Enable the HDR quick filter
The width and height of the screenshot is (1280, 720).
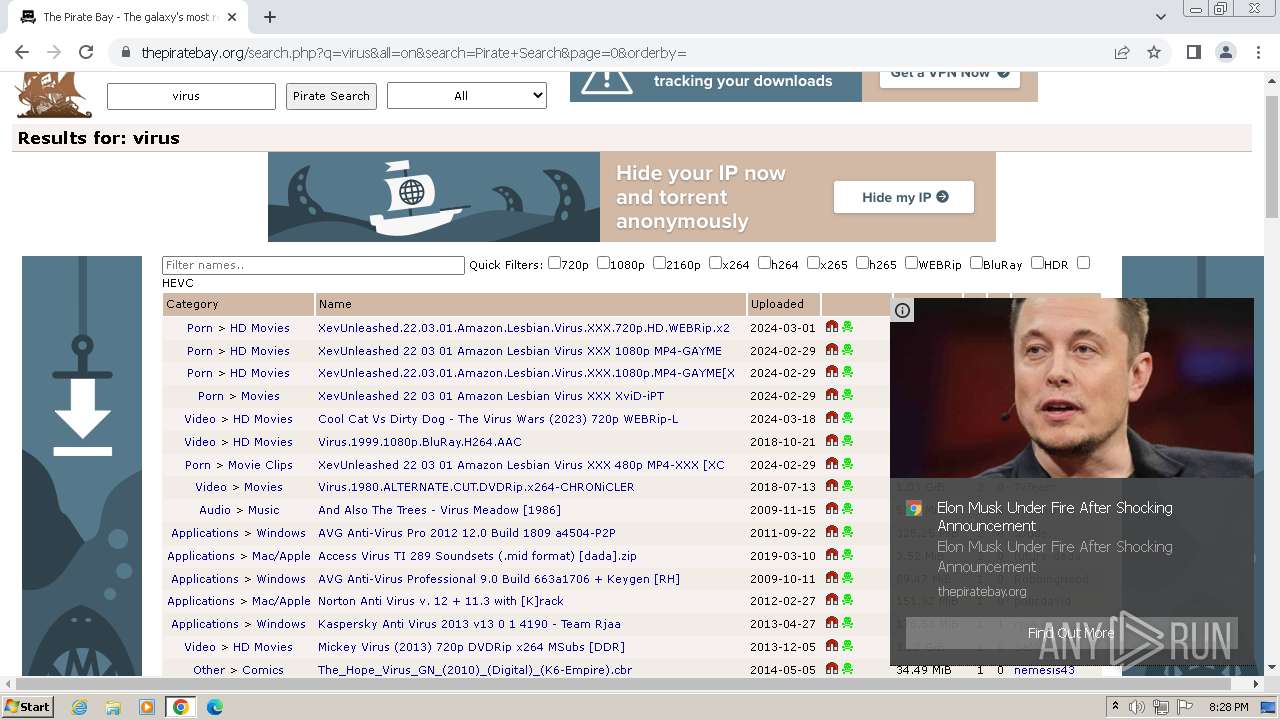[x=1037, y=263]
